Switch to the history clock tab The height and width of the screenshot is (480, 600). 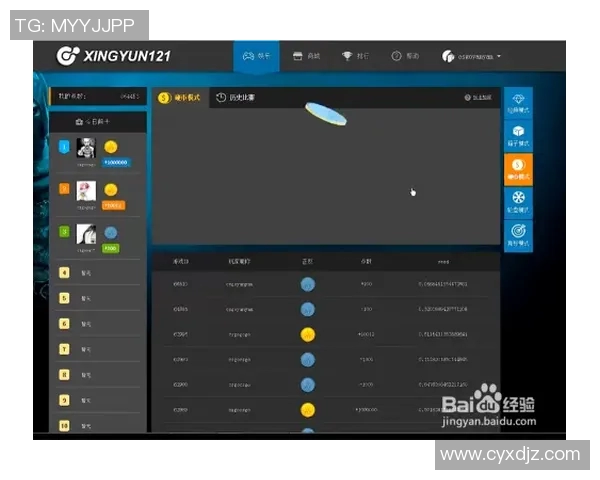tap(235, 98)
